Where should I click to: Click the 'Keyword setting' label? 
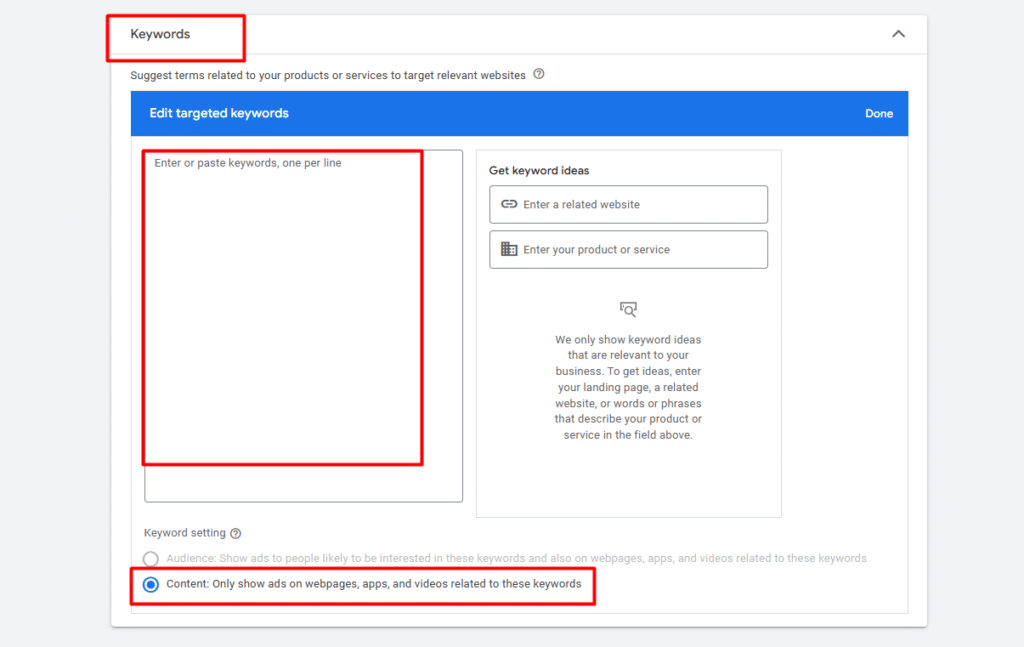click(x=184, y=534)
